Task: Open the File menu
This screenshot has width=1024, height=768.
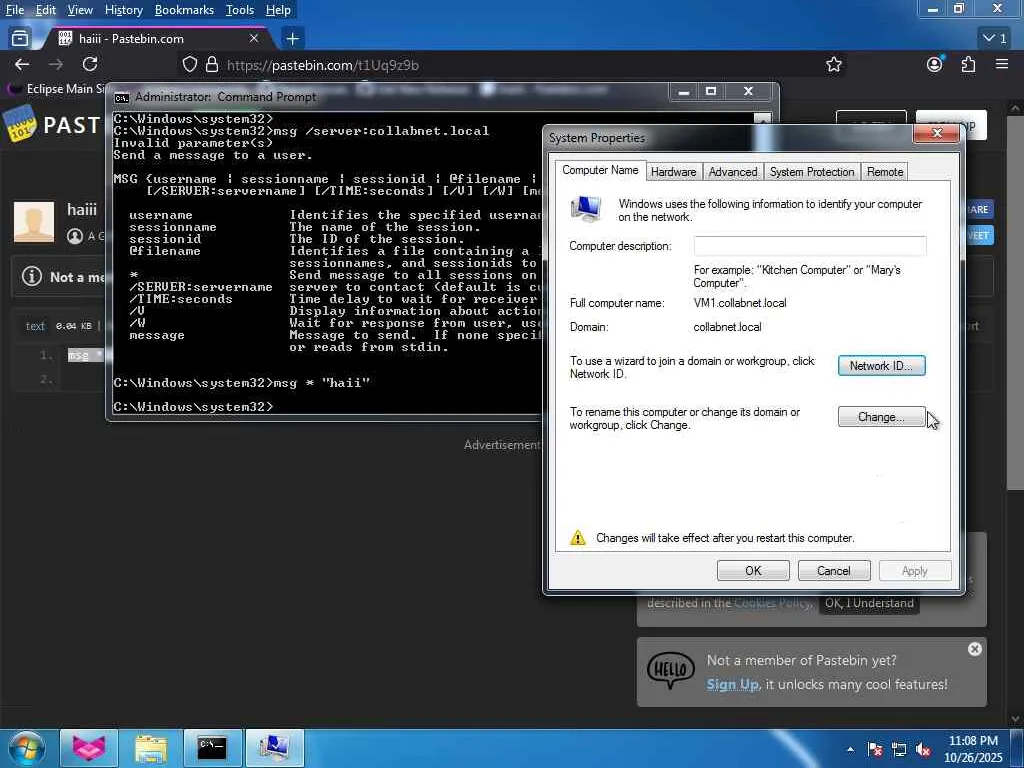Action: (x=14, y=10)
